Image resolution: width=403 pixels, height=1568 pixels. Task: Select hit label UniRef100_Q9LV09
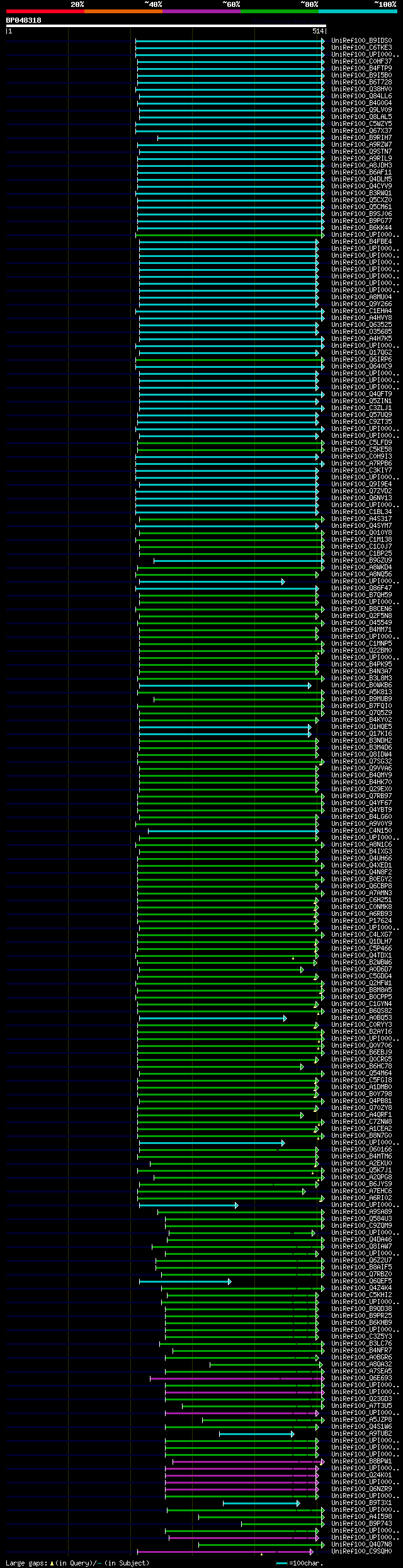point(361,110)
